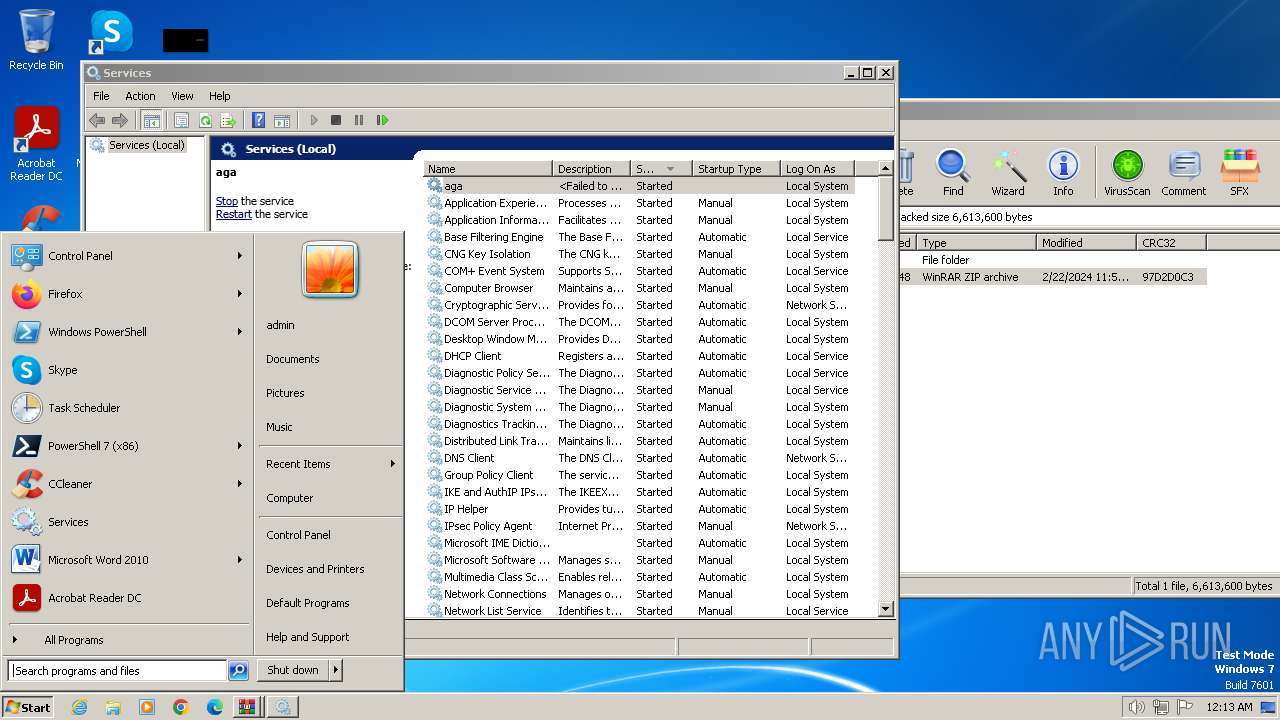
Task: Click the SFX icon in WinRAR
Action: click(x=1239, y=173)
